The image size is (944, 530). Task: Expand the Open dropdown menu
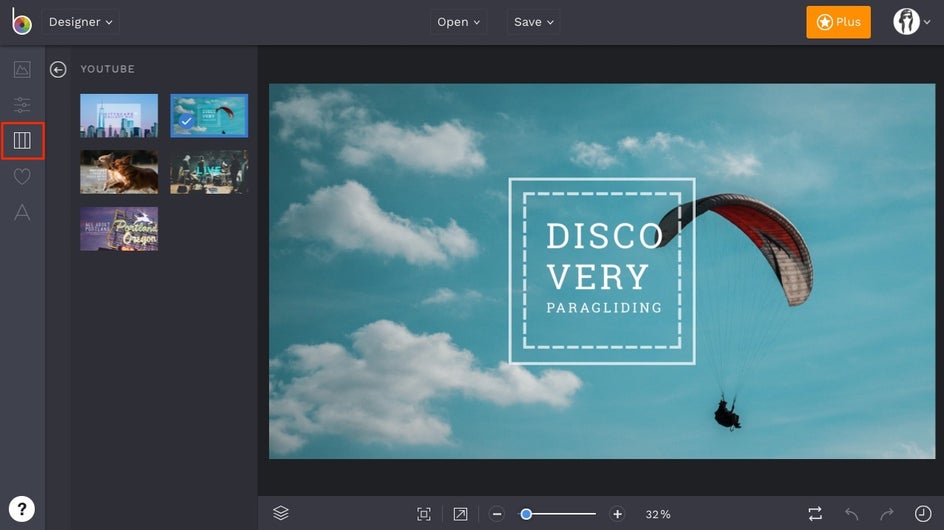[458, 22]
